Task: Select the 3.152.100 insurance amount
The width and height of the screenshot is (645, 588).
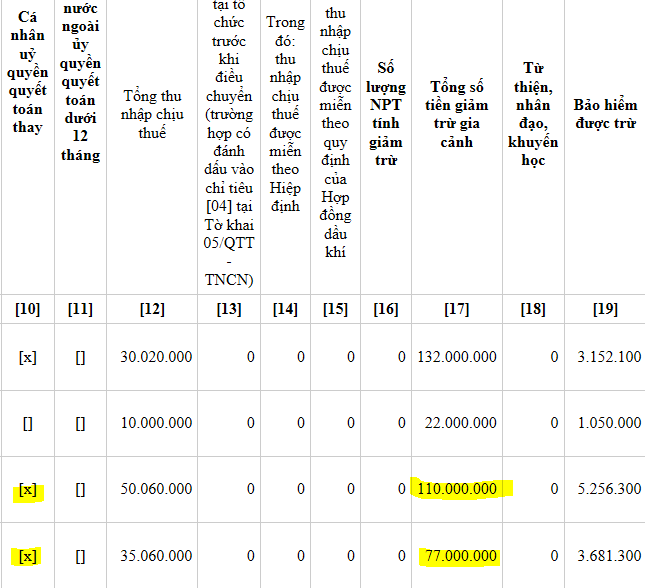Action: click(x=607, y=357)
